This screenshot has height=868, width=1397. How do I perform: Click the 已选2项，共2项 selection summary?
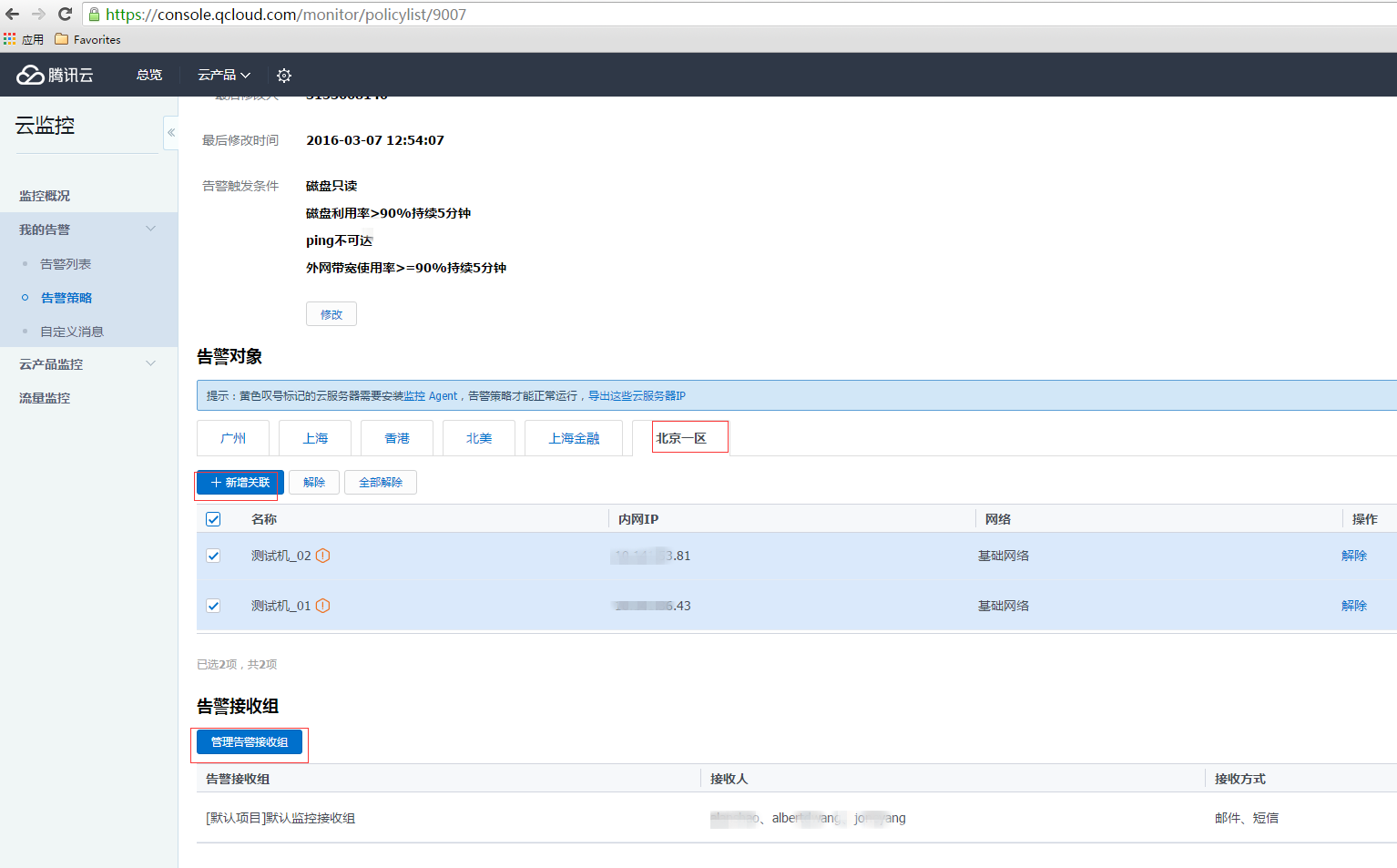pos(237,665)
